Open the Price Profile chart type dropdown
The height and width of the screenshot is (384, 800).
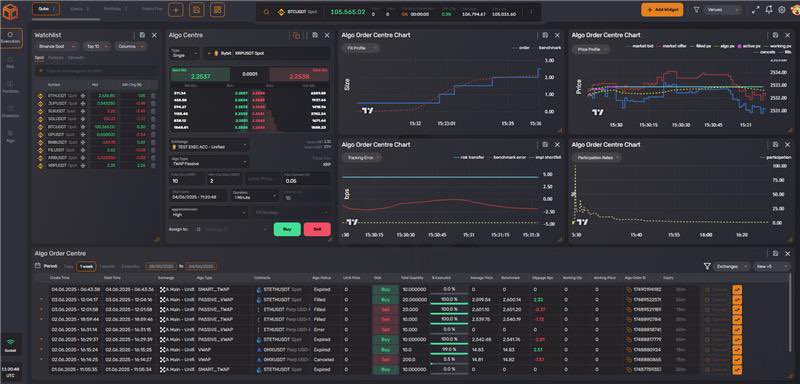tap(591, 49)
